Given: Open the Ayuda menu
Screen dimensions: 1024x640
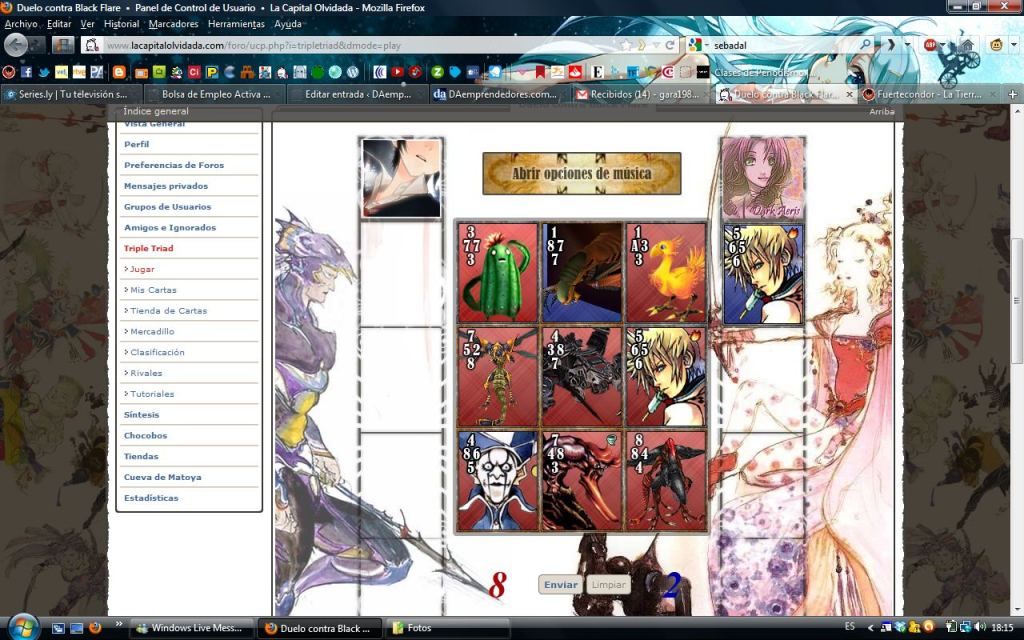Looking at the screenshot, I should pos(287,24).
